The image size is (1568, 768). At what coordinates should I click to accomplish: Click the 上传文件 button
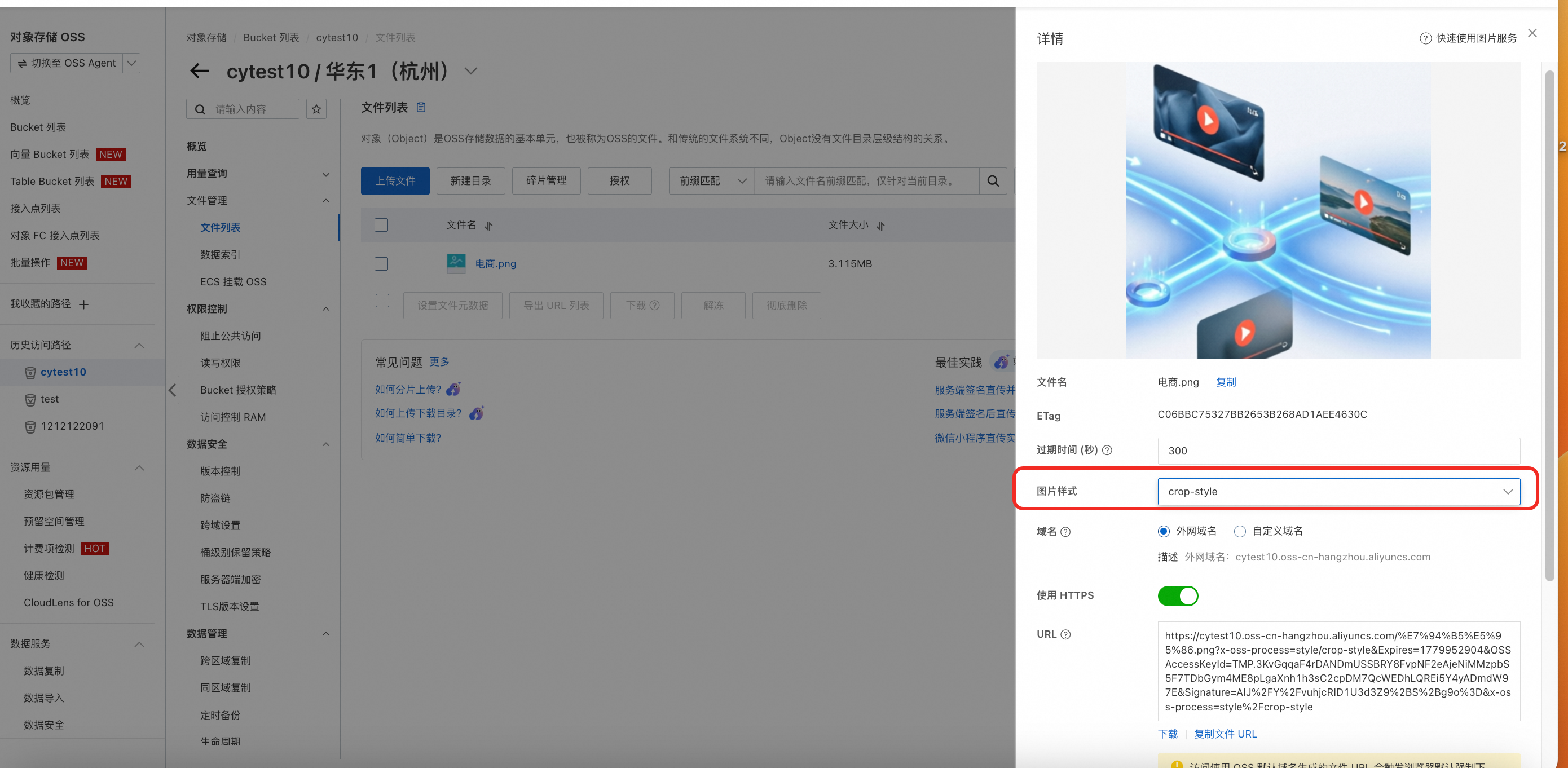click(x=395, y=181)
